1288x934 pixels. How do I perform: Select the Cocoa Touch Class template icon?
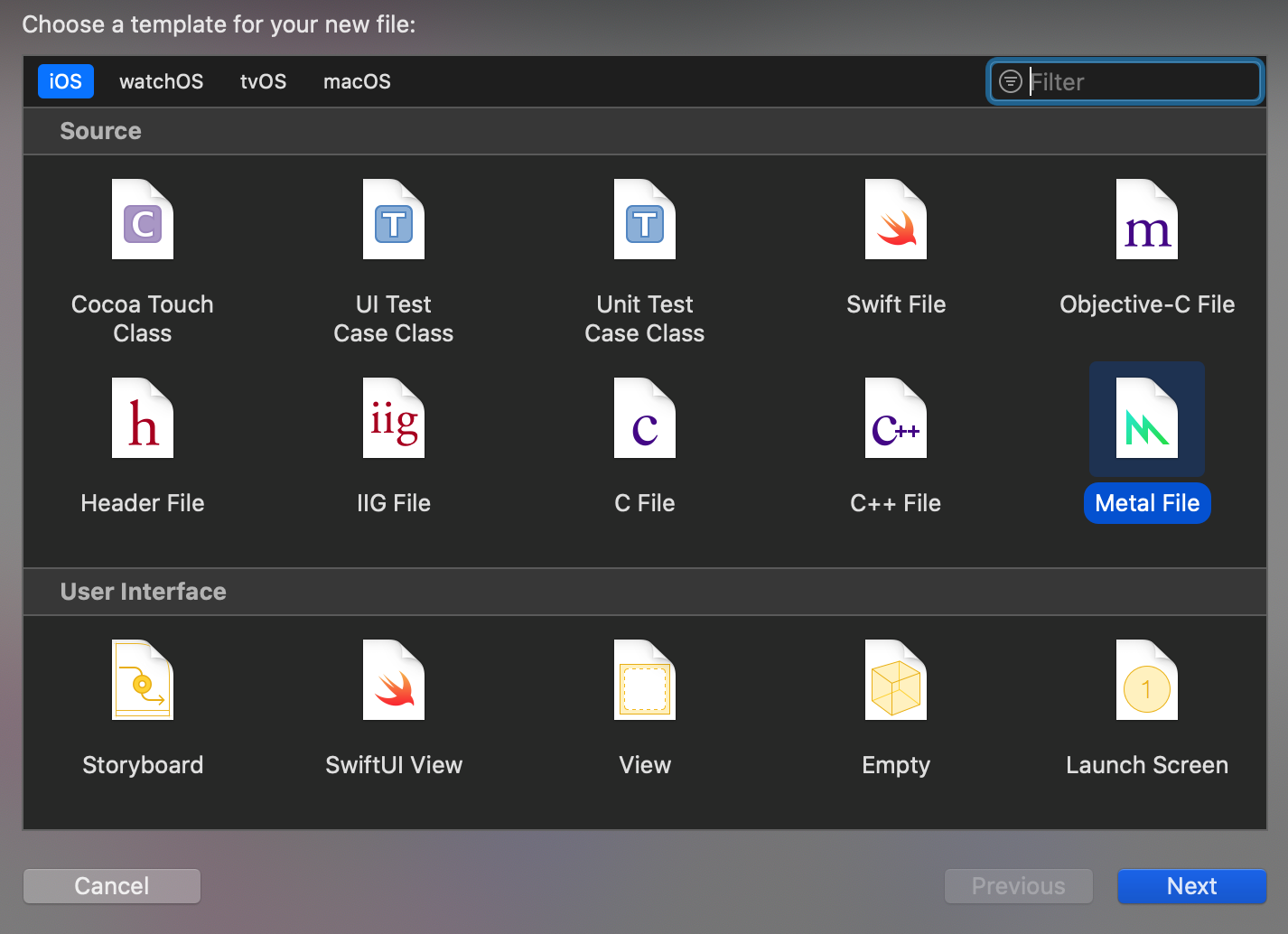click(x=143, y=219)
